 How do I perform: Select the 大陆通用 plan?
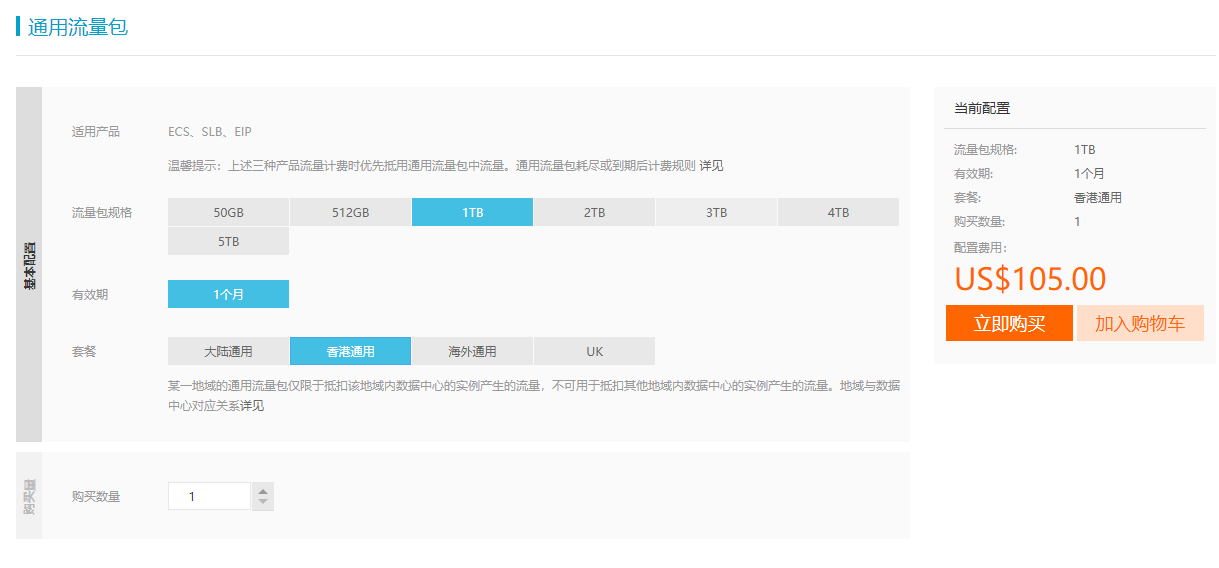(x=228, y=351)
